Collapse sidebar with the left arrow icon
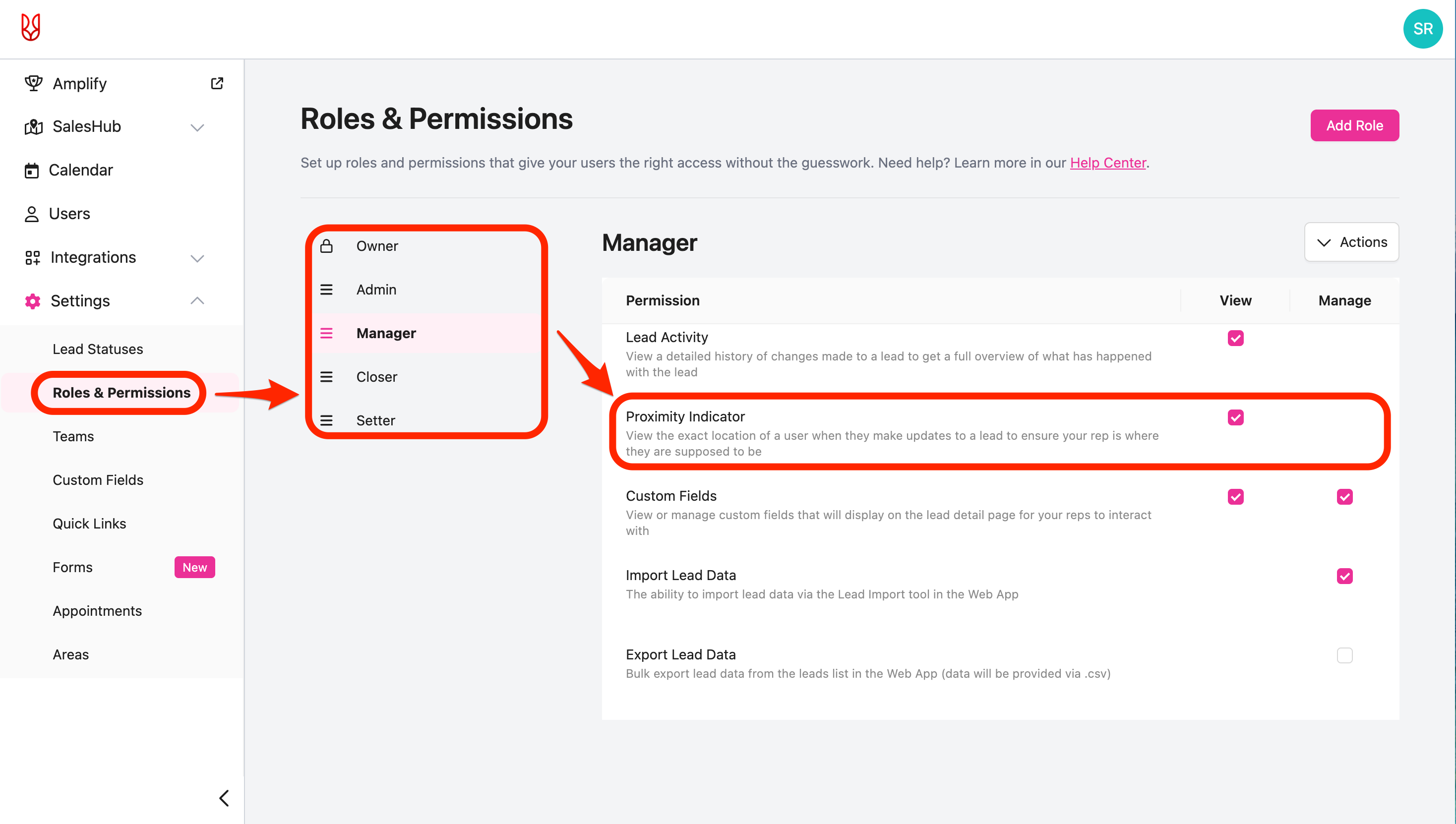1456x824 pixels. pyautogui.click(x=224, y=798)
